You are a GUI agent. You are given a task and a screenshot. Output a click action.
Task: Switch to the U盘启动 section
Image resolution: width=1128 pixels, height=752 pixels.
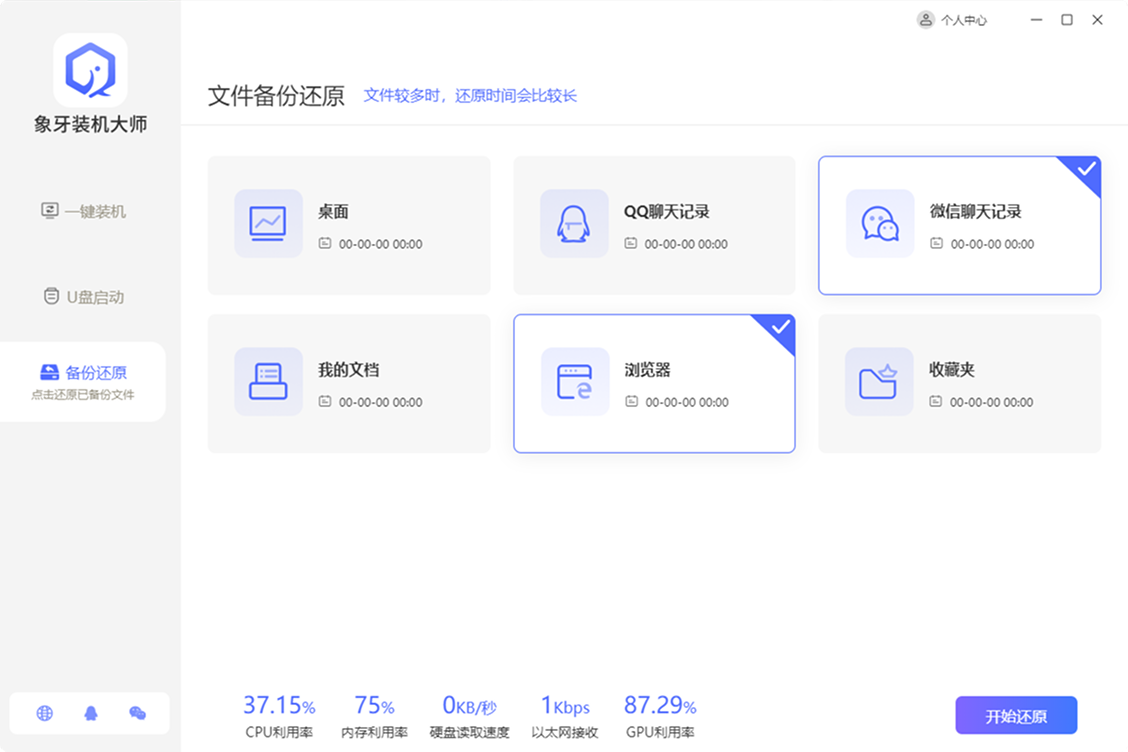[x=85, y=295]
